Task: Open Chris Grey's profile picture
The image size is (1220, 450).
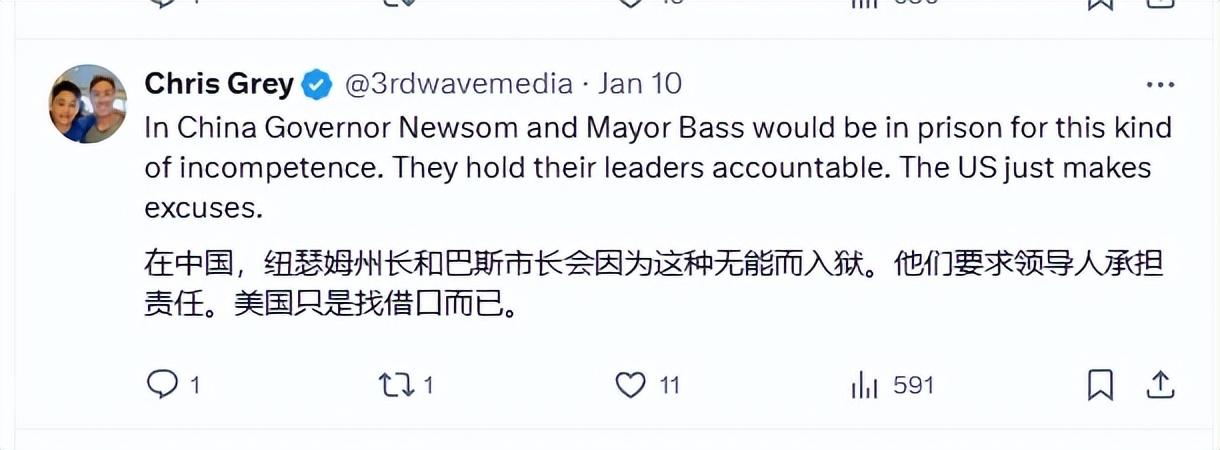Action: pos(88,104)
